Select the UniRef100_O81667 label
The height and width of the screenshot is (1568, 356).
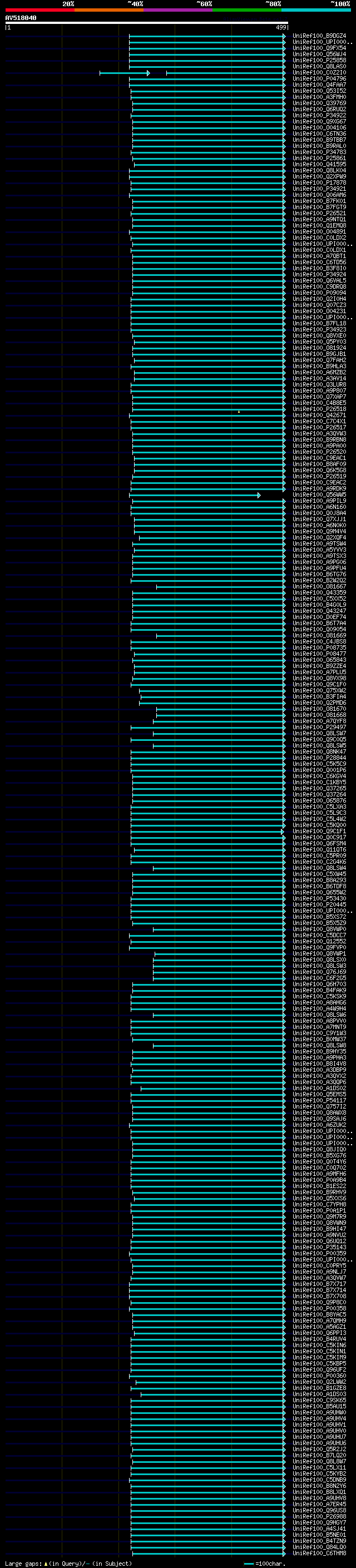pyautogui.click(x=319, y=586)
